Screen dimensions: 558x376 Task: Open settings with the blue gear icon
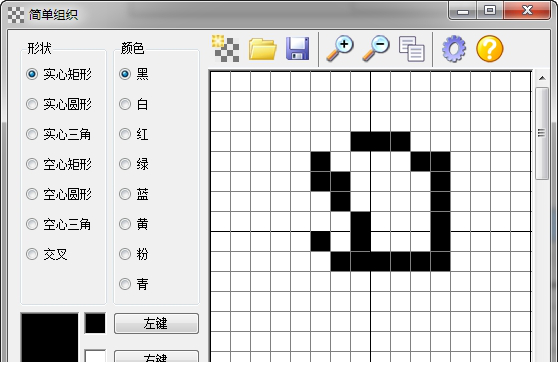tap(454, 49)
